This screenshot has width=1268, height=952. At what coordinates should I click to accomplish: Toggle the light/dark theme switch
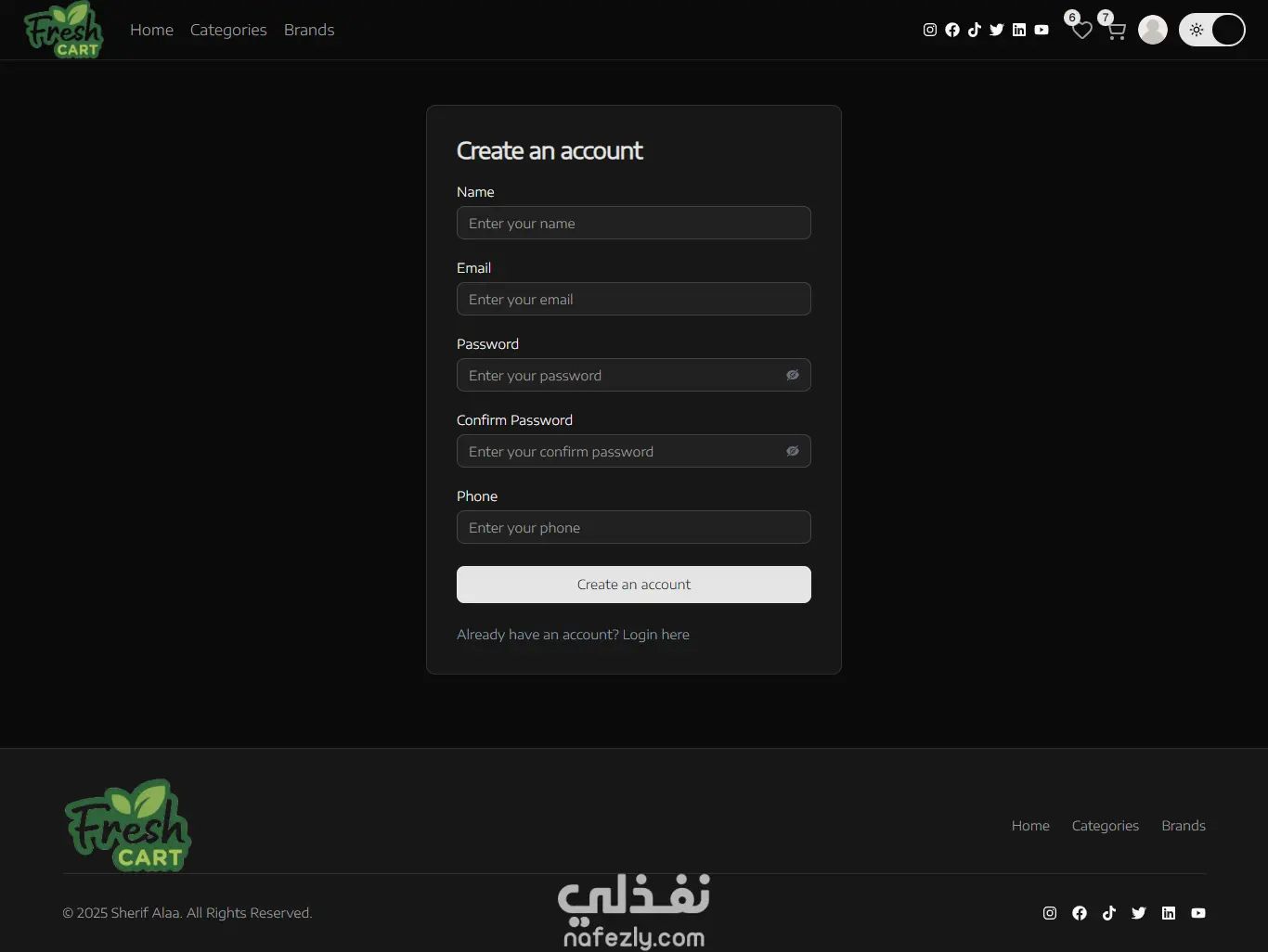1212,30
